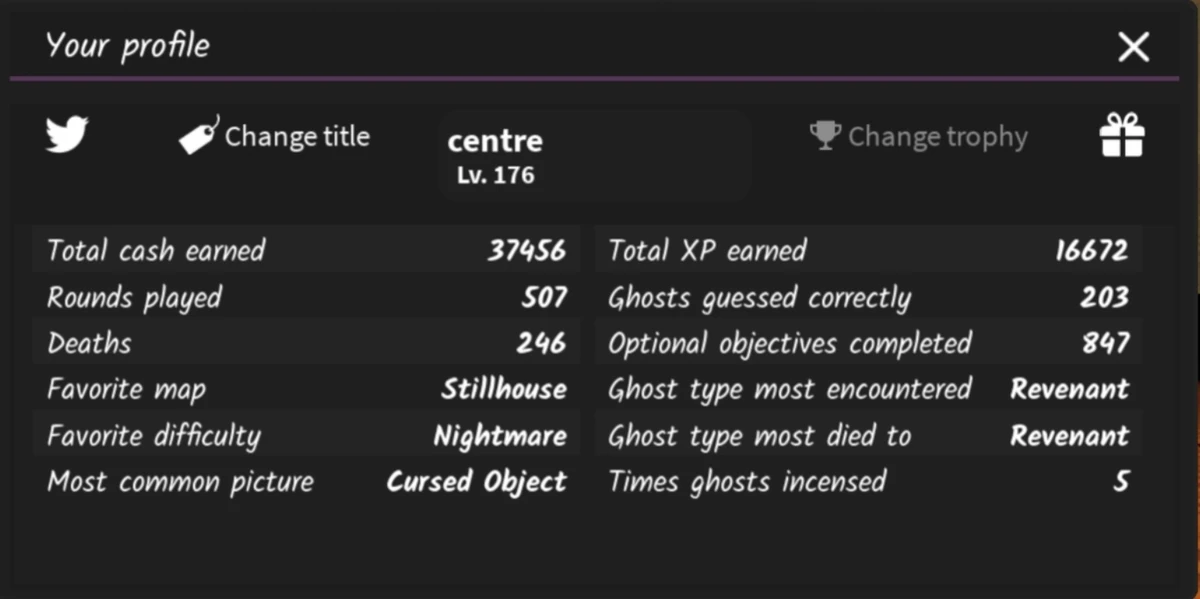1200x599 pixels.
Task: Click the Change trophy button label
Action: 937,136
